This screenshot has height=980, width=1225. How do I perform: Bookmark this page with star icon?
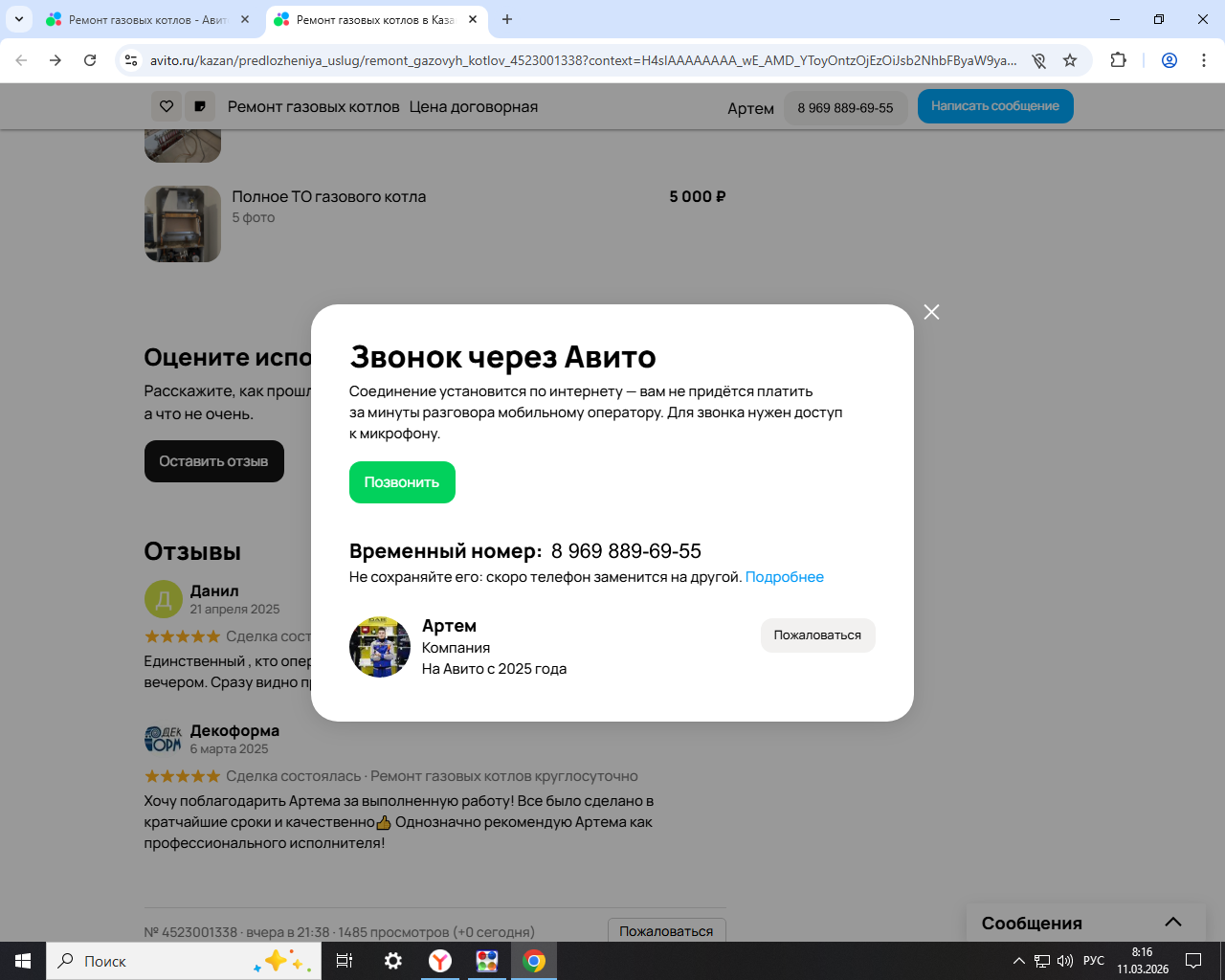1070,60
